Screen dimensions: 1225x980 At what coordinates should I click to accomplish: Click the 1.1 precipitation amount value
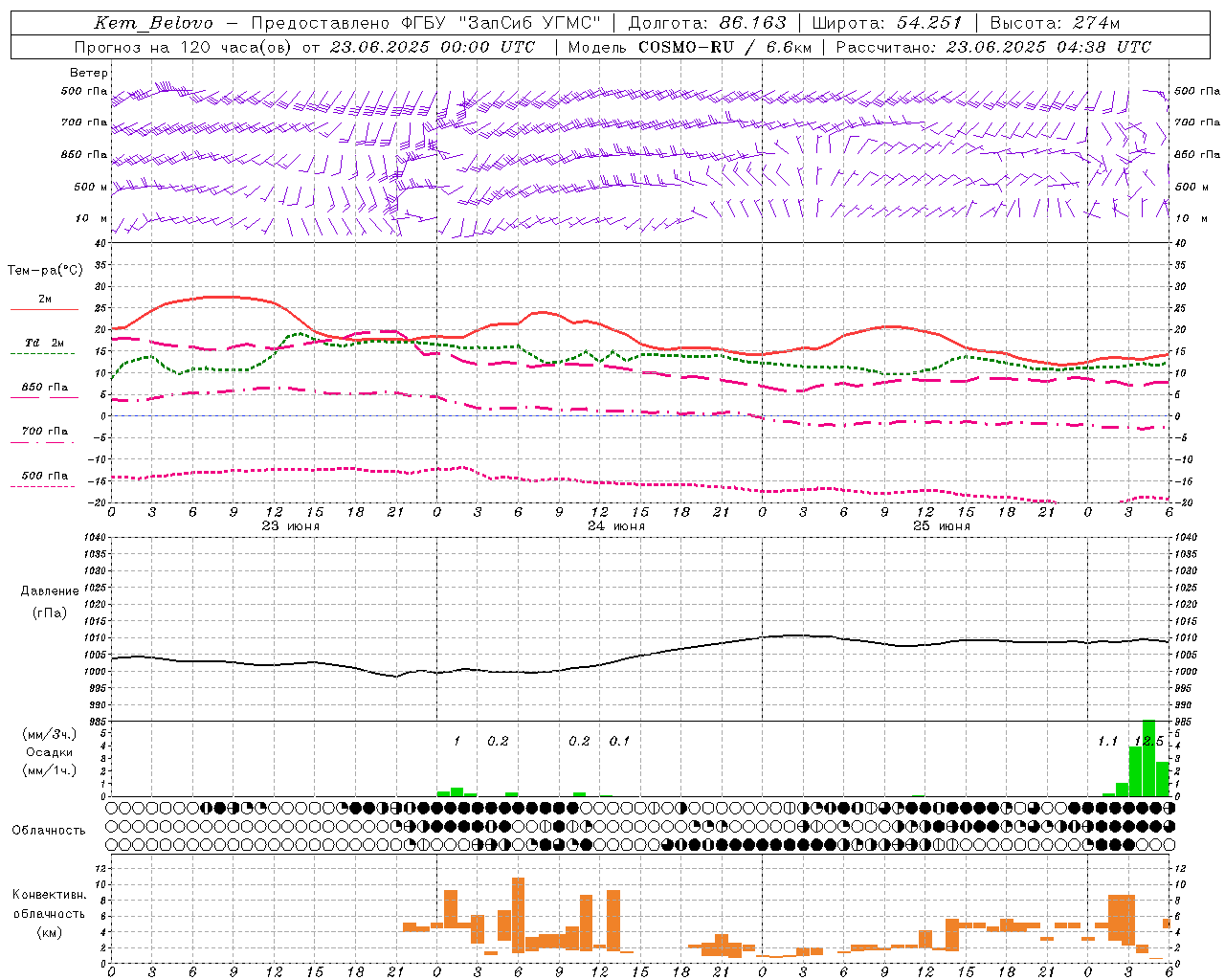click(x=1107, y=741)
